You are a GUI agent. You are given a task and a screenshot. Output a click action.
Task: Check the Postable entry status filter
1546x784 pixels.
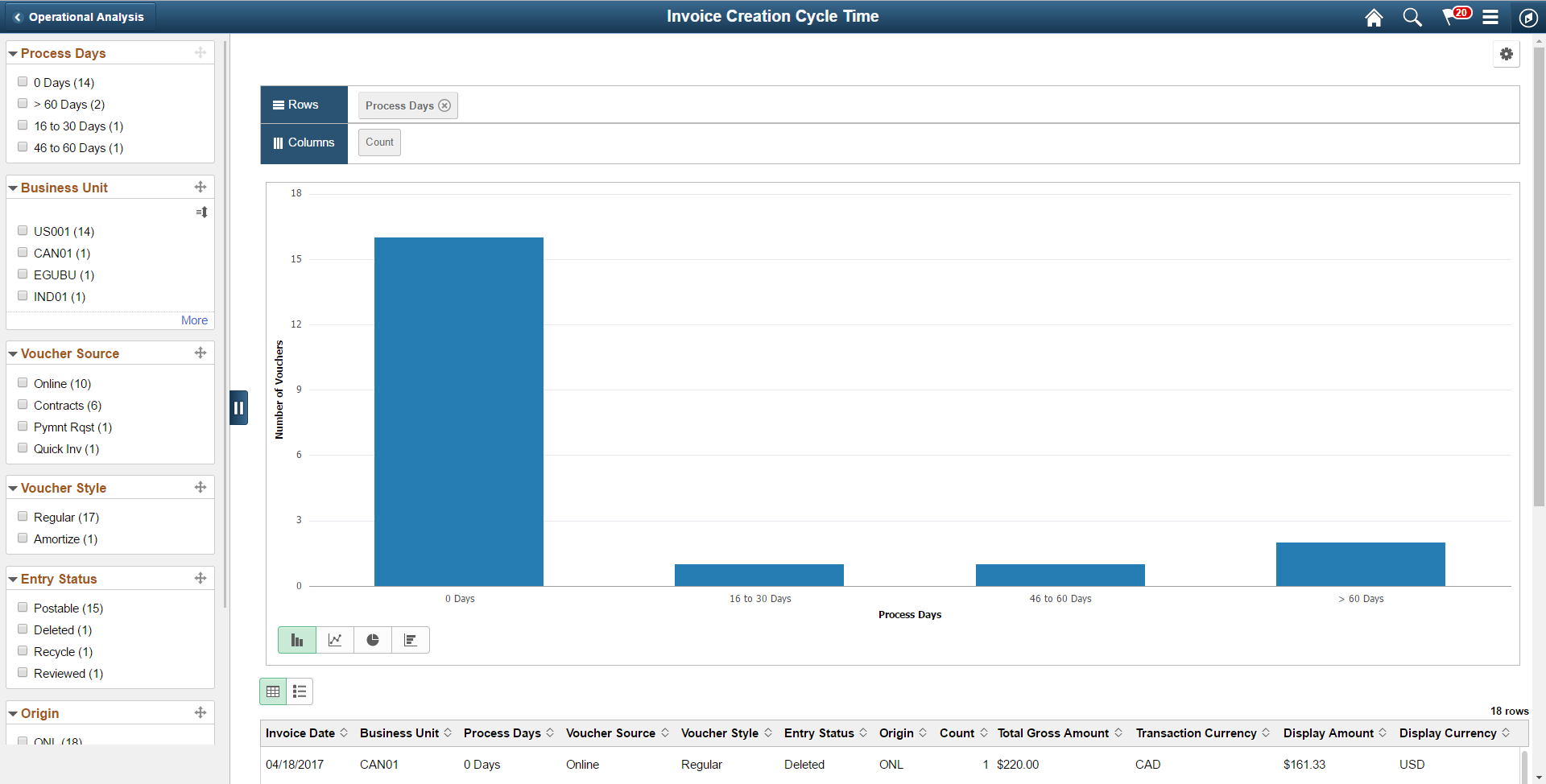[23, 607]
